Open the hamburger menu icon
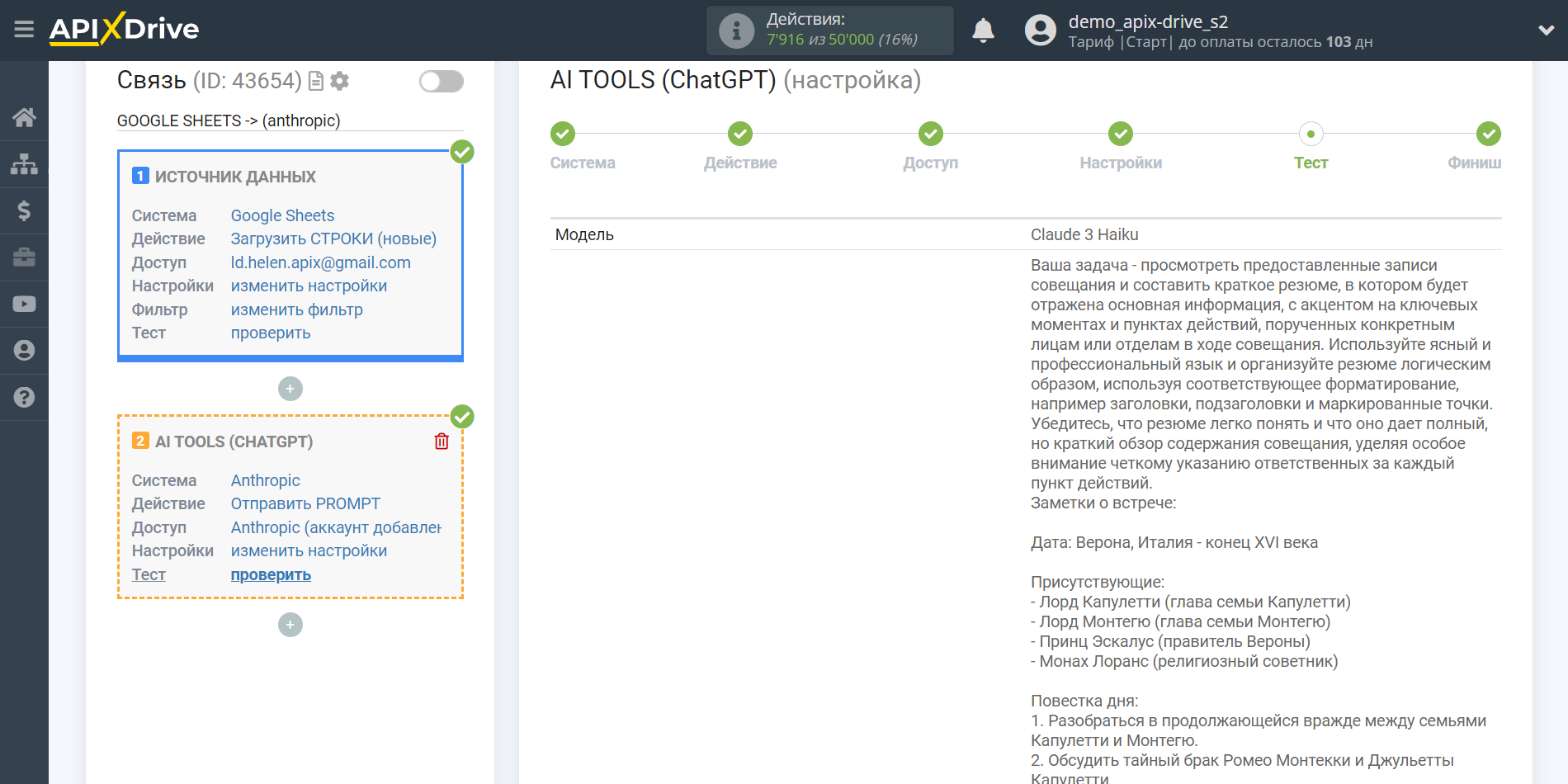1568x784 pixels. [24, 30]
